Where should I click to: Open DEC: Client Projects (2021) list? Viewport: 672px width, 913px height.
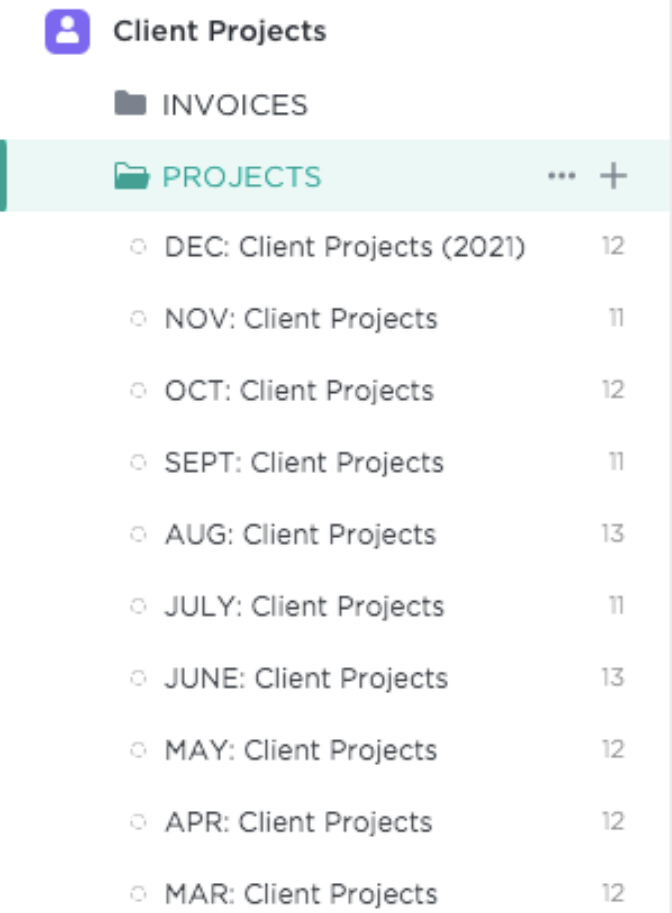click(x=345, y=247)
